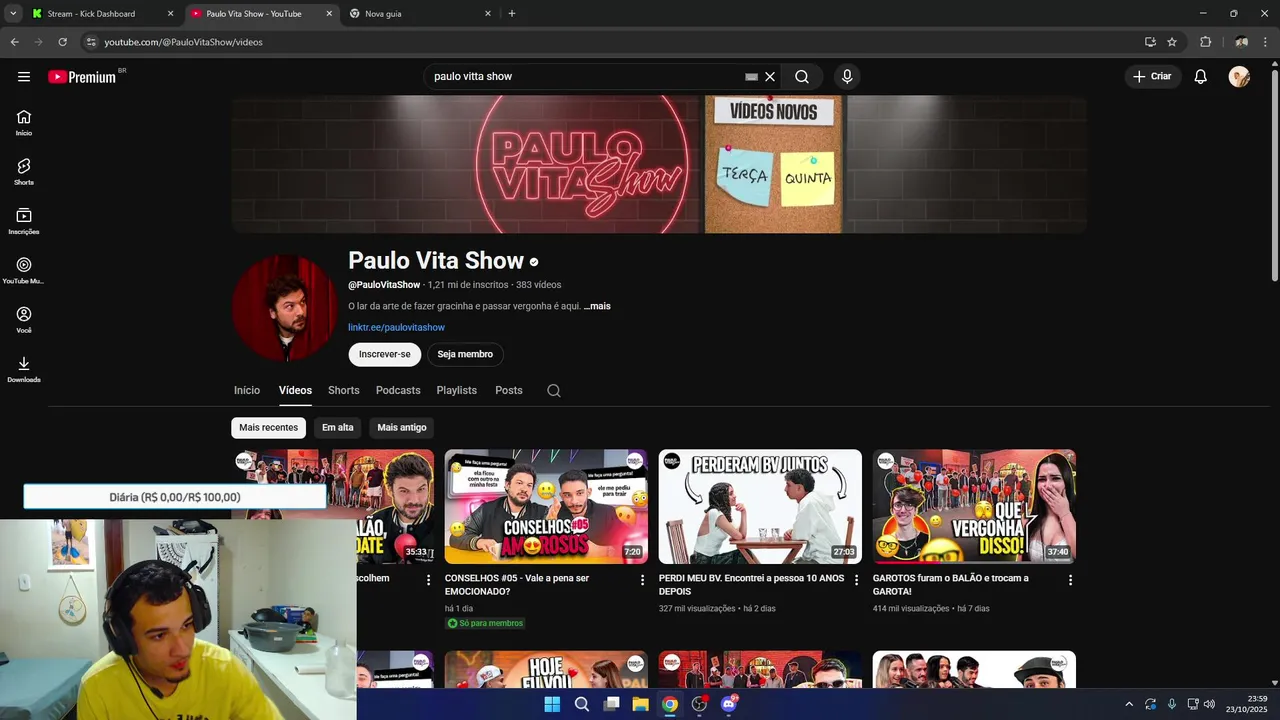Open the on-screen keyboard in search box
This screenshot has height=720, width=1280.
751,77
